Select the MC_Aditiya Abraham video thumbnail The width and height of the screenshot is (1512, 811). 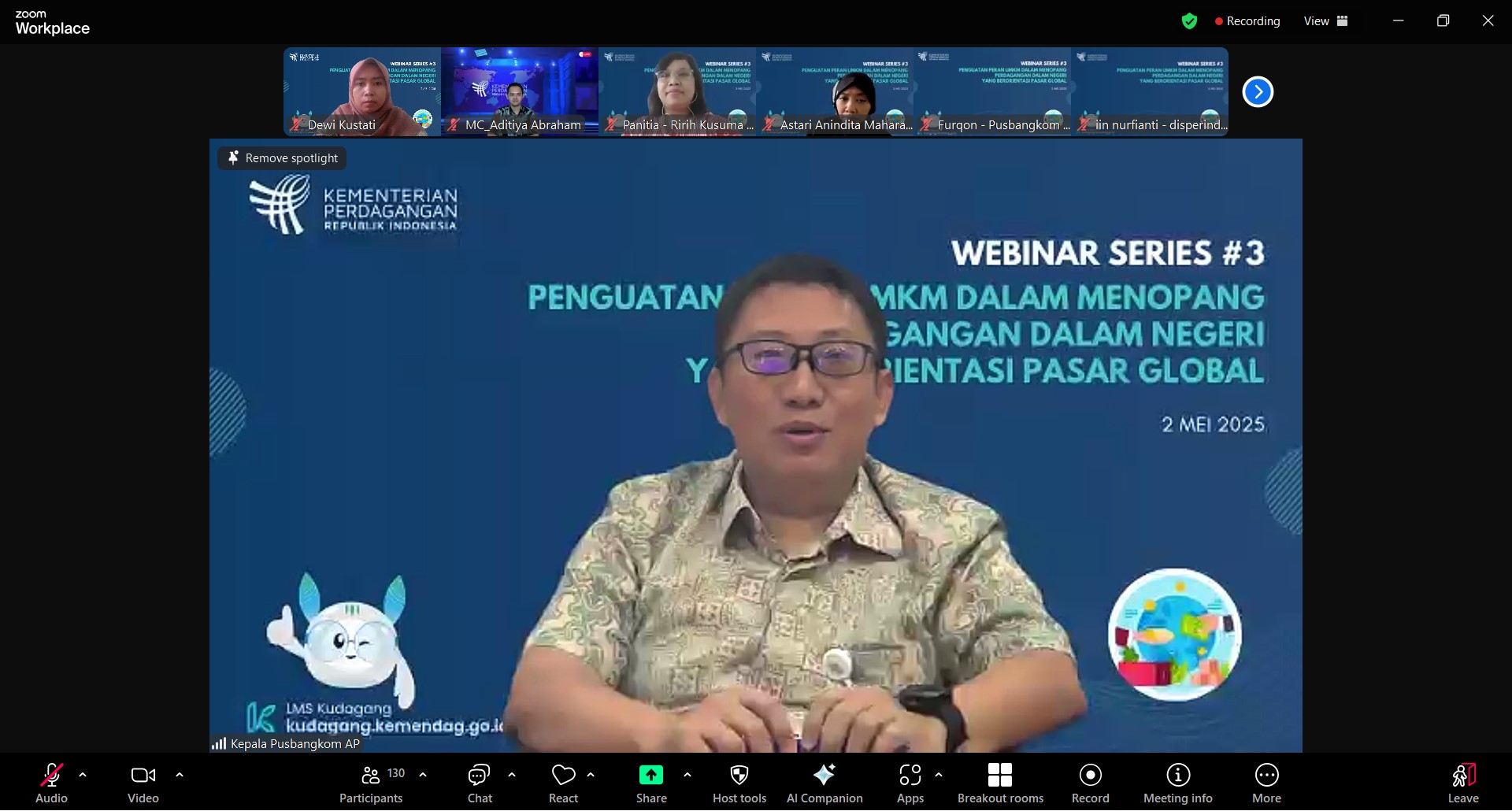click(520, 91)
